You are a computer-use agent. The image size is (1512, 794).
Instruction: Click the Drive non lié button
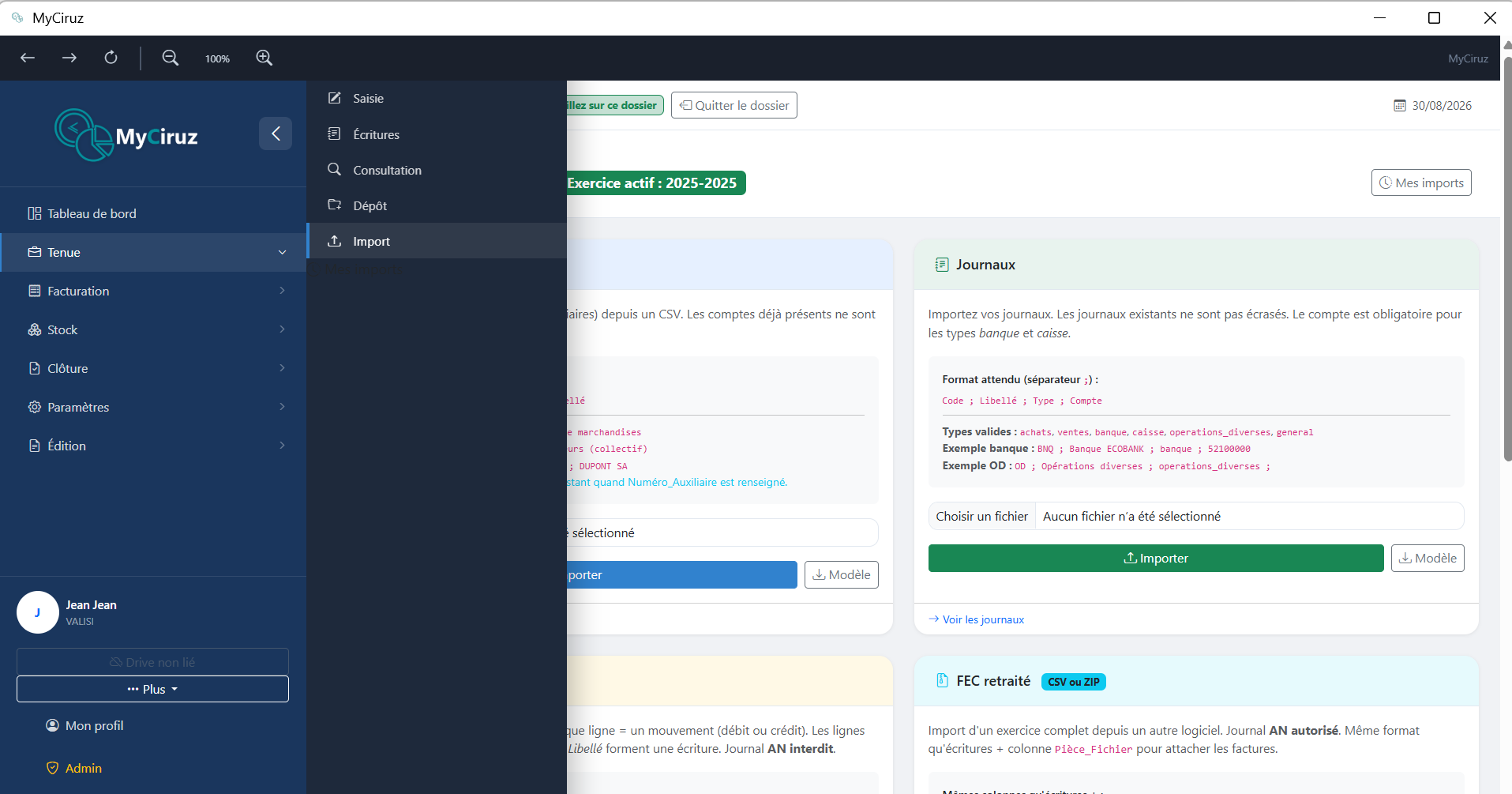pyautogui.click(x=152, y=662)
